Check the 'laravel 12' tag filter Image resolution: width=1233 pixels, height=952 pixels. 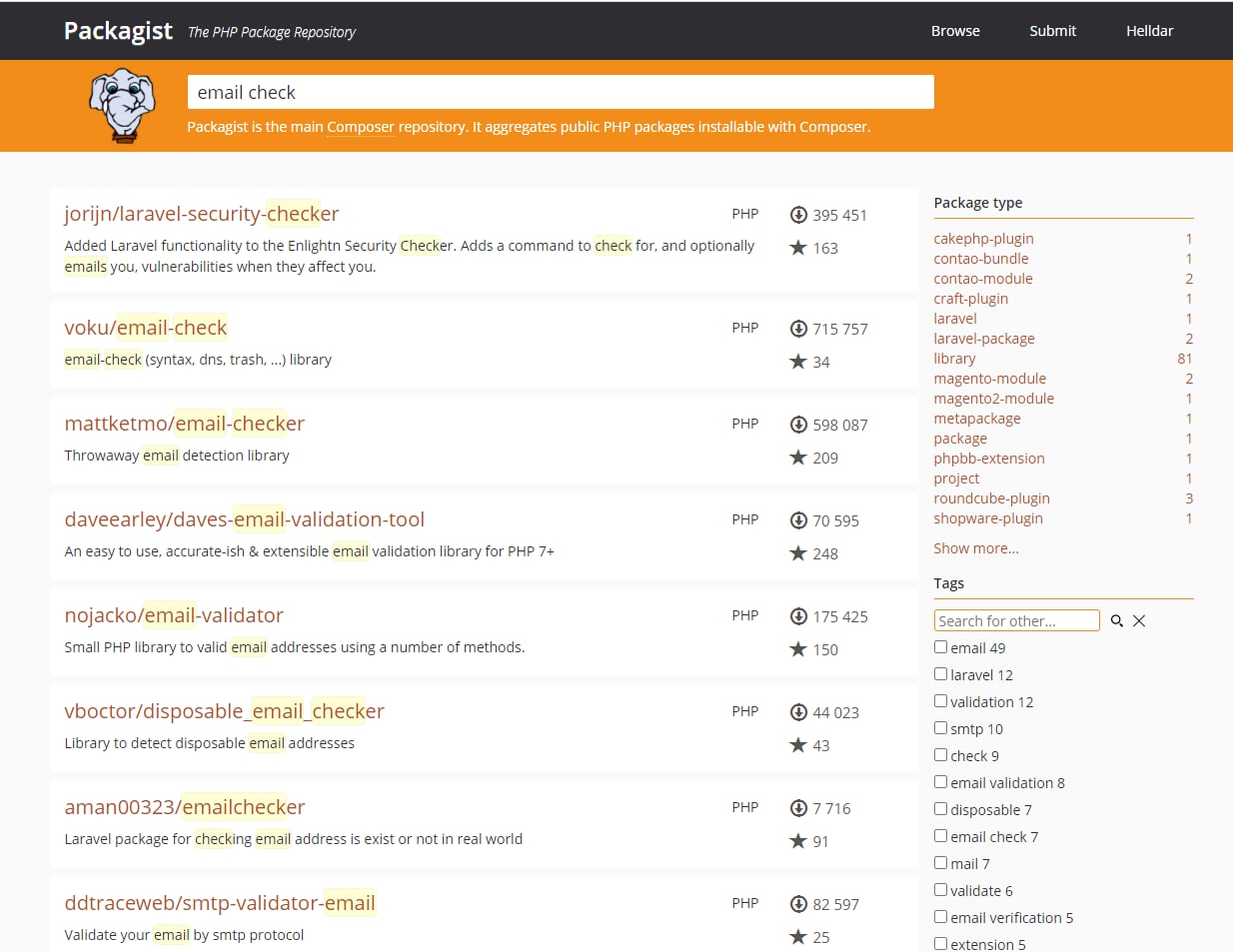pyautogui.click(x=940, y=674)
